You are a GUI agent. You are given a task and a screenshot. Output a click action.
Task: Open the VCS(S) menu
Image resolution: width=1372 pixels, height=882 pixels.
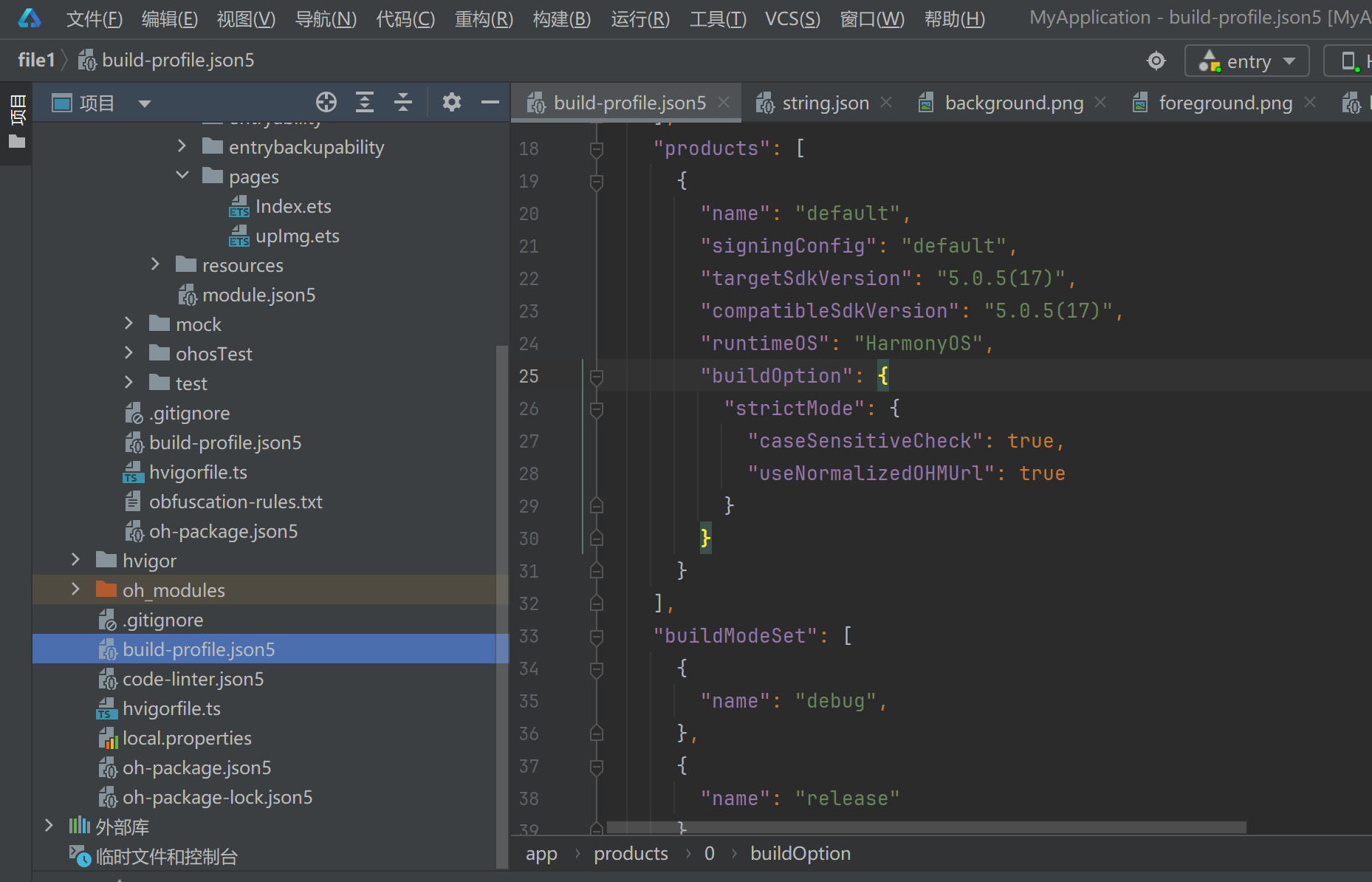point(792,18)
